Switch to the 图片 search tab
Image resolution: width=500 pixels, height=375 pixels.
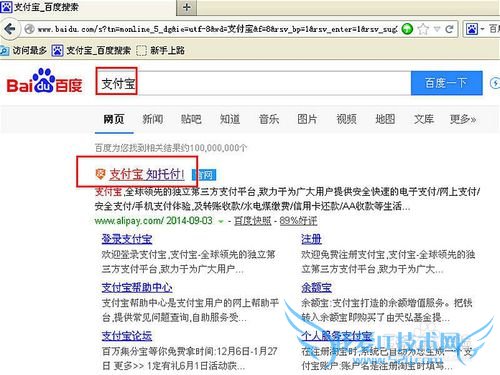tap(307, 119)
